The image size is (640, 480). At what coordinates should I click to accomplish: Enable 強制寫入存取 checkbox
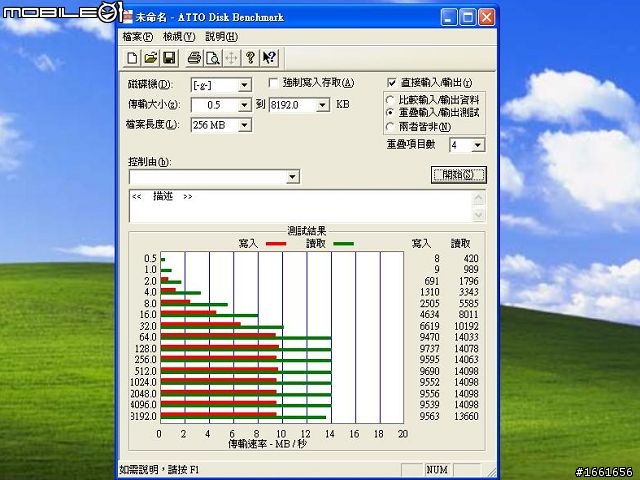point(273,83)
